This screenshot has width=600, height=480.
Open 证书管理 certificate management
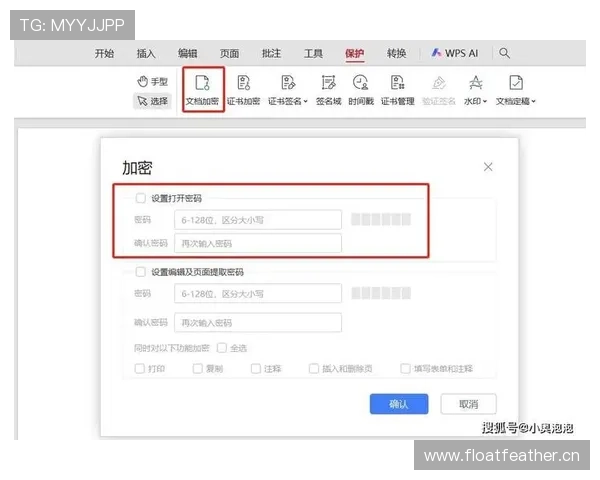[x=398, y=90]
